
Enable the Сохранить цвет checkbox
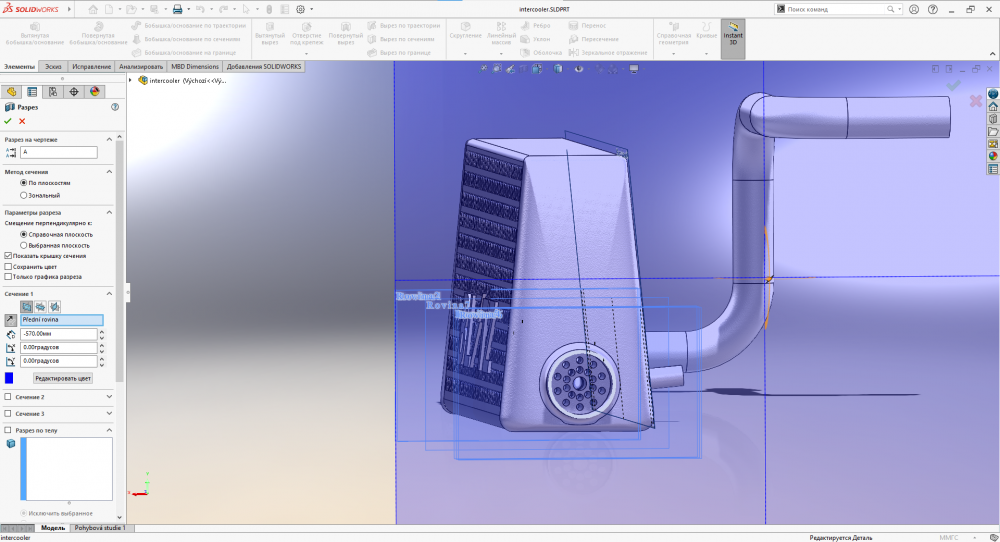tap(9, 267)
